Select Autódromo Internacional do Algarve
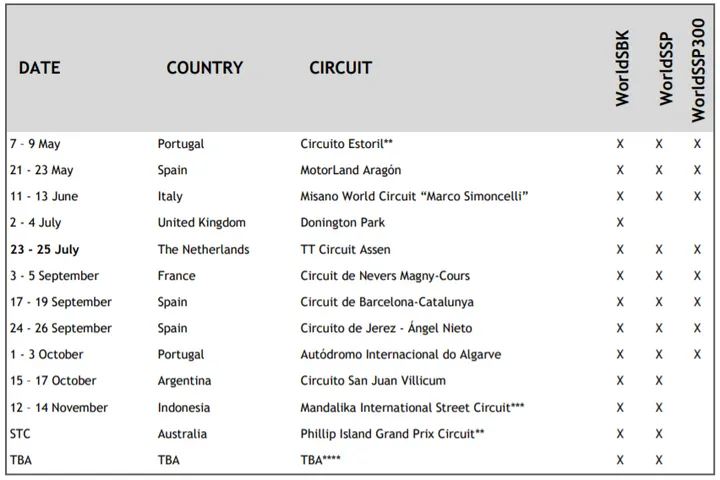This screenshot has height=480, width=720. click(401, 355)
